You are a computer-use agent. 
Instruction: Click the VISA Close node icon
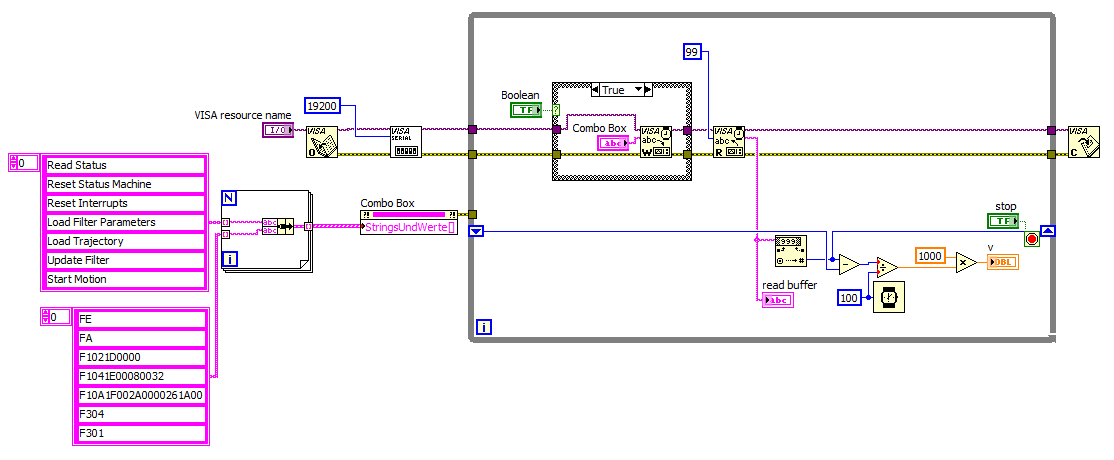(x=1083, y=142)
